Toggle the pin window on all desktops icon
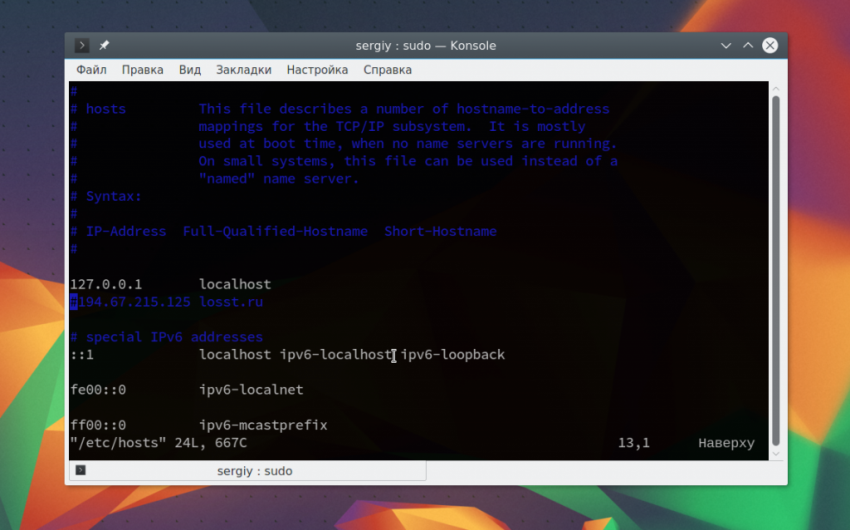850x530 pixels. point(104,46)
